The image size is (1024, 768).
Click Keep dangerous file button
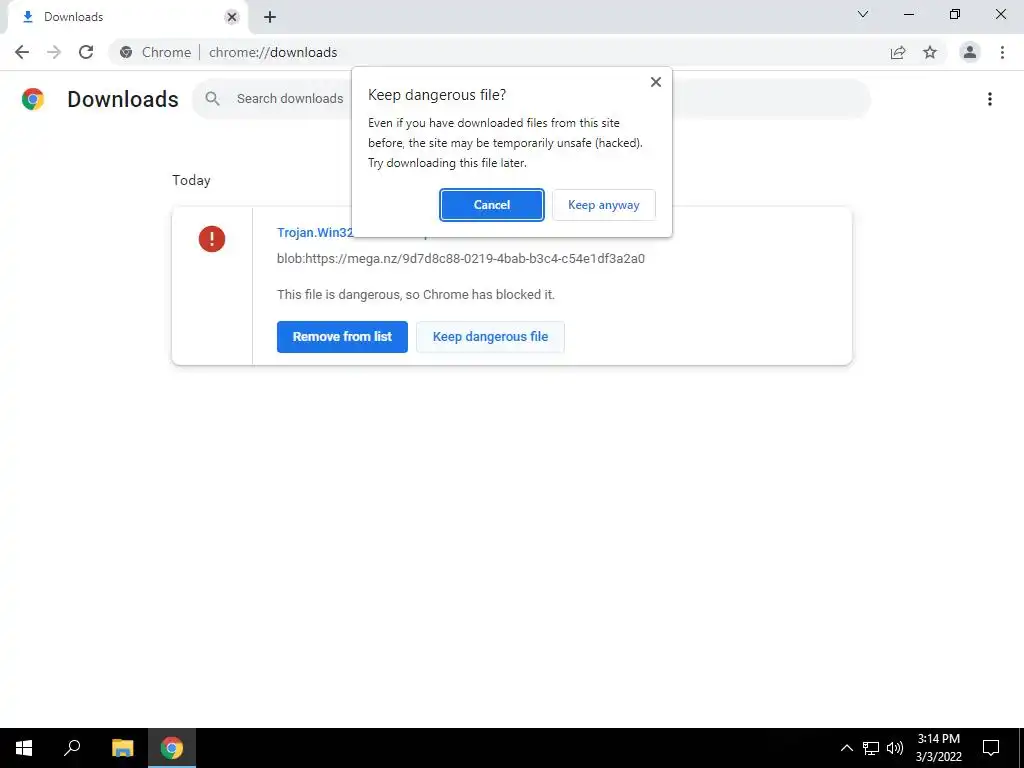(x=490, y=337)
